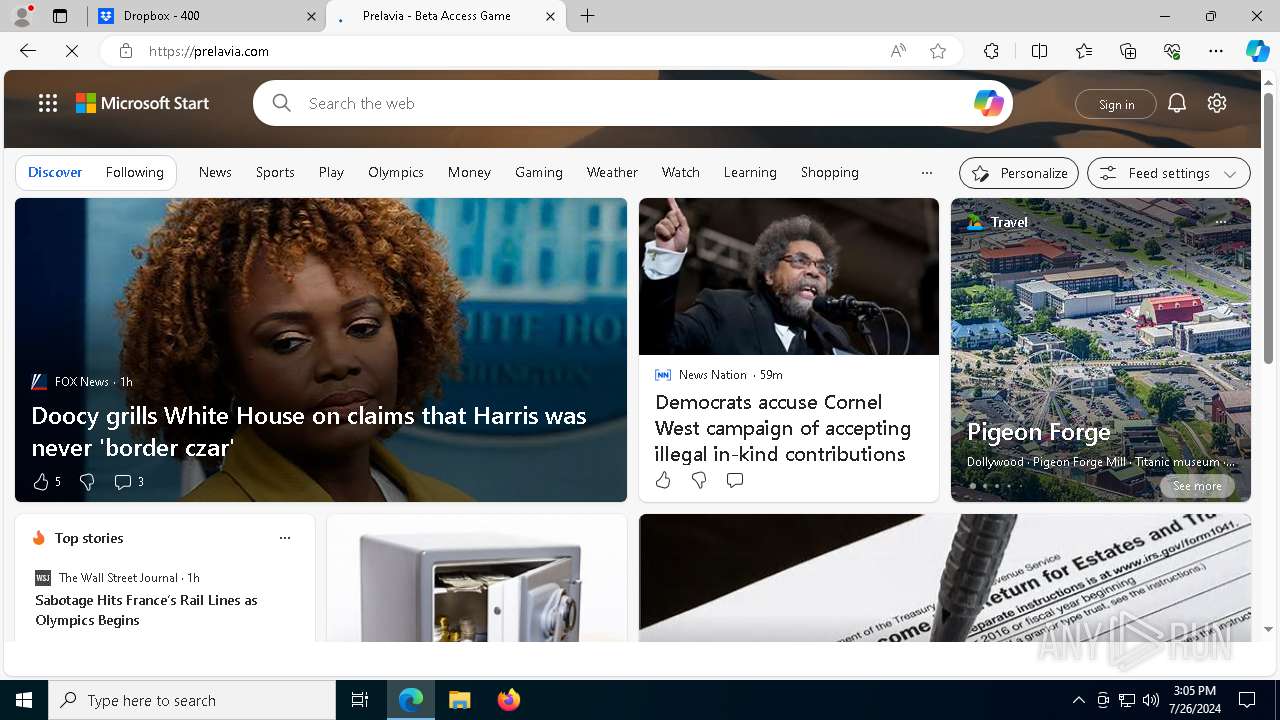The height and width of the screenshot is (720, 1280).
Task: Open more options on the Travel card
Action: (x=1220, y=222)
